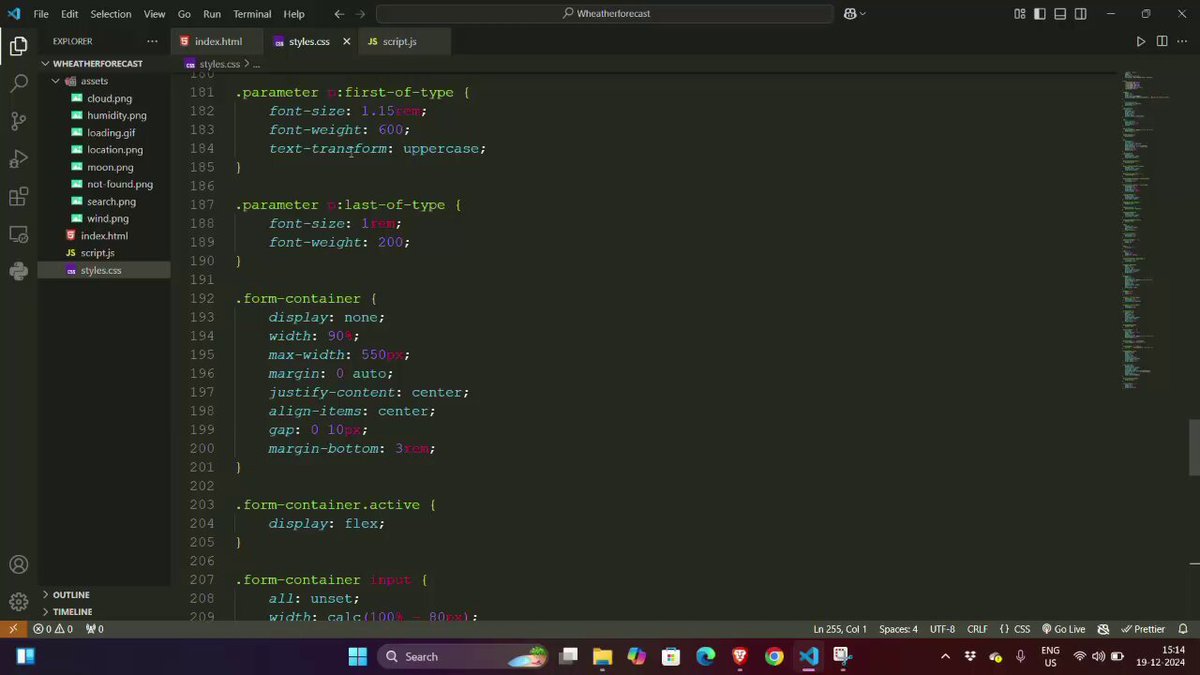The image size is (1200, 675).
Task: Open Remote Explorer view
Action: click(x=18, y=234)
